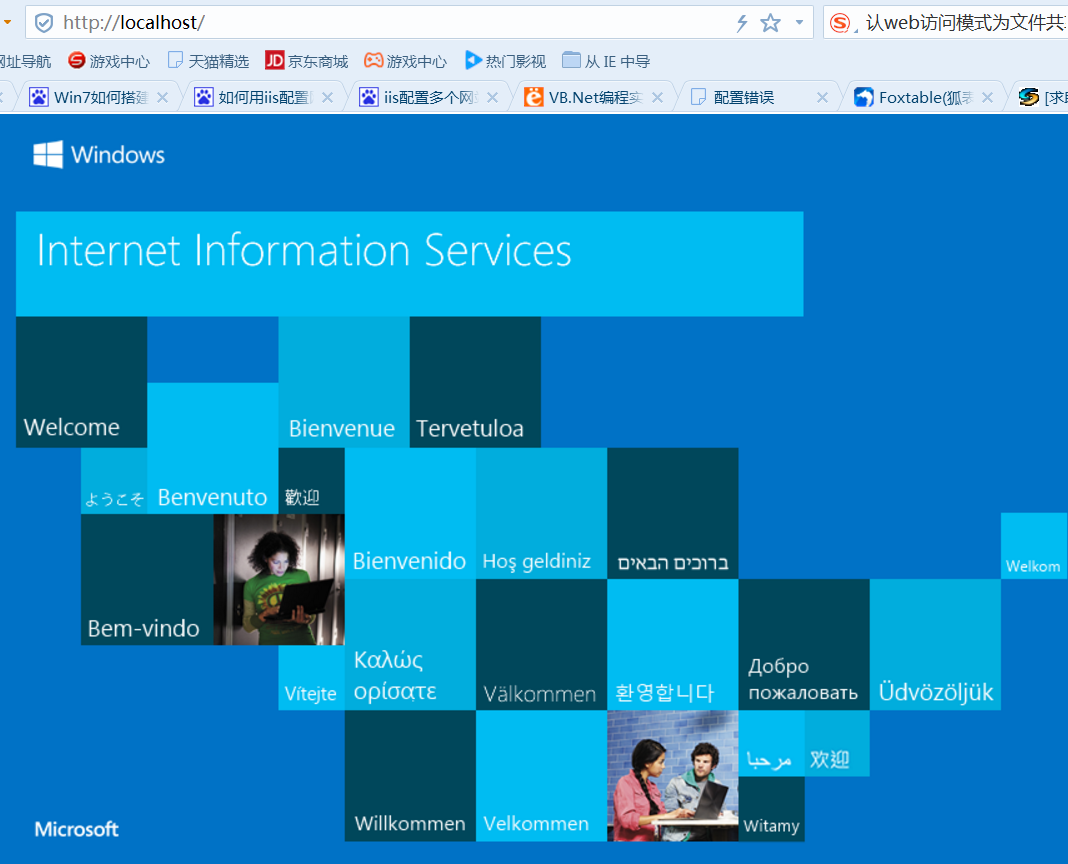Click the Microsoft logo text
The width and height of the screenshot is (1068, 864).
[76, 829]
